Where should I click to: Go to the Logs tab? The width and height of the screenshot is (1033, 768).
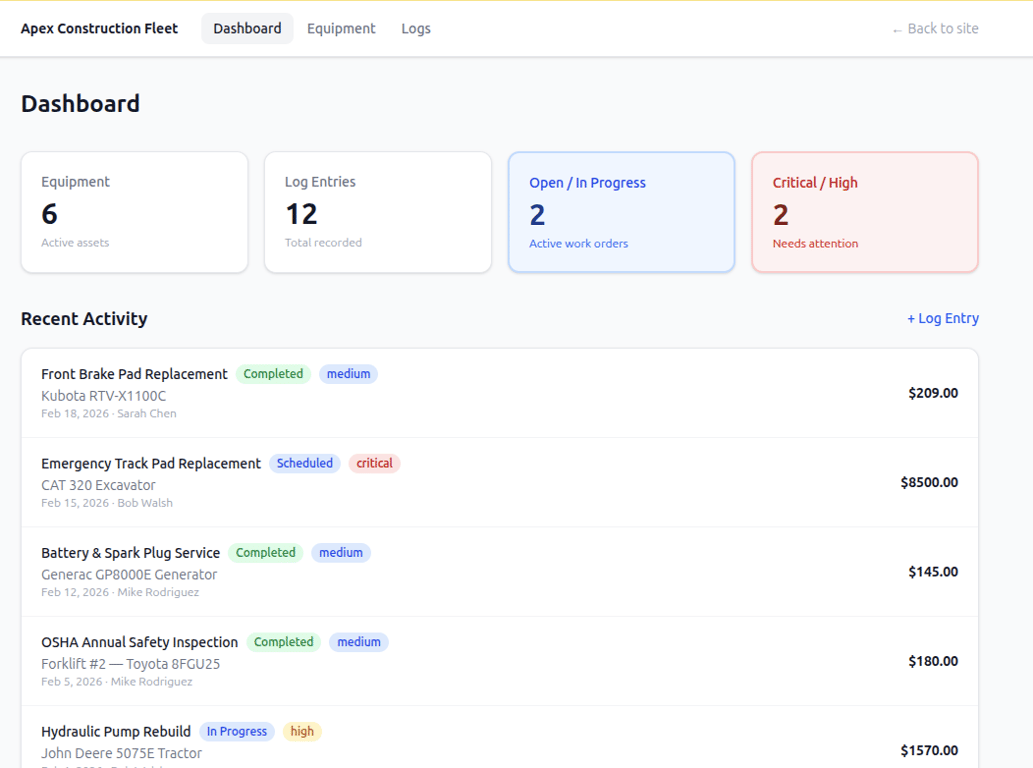click(416, 29)
